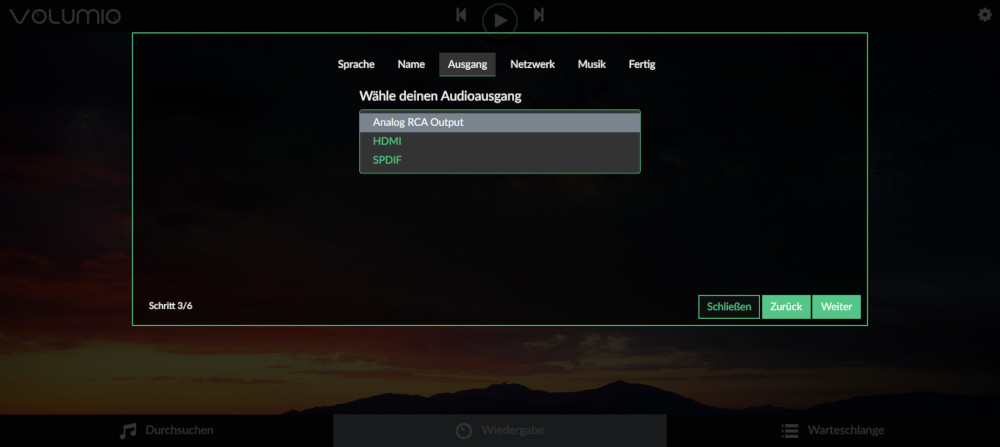Jump to the Fertig tab
Image resolution: width=1000 pixels, height=447 pixels.
click(x=642, y=64)
